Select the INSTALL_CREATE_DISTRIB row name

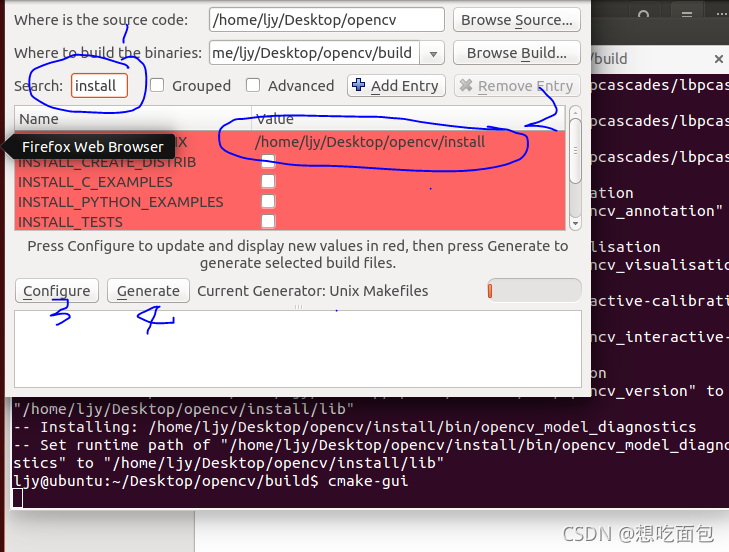pyautogui.click(x=107, y=162)
